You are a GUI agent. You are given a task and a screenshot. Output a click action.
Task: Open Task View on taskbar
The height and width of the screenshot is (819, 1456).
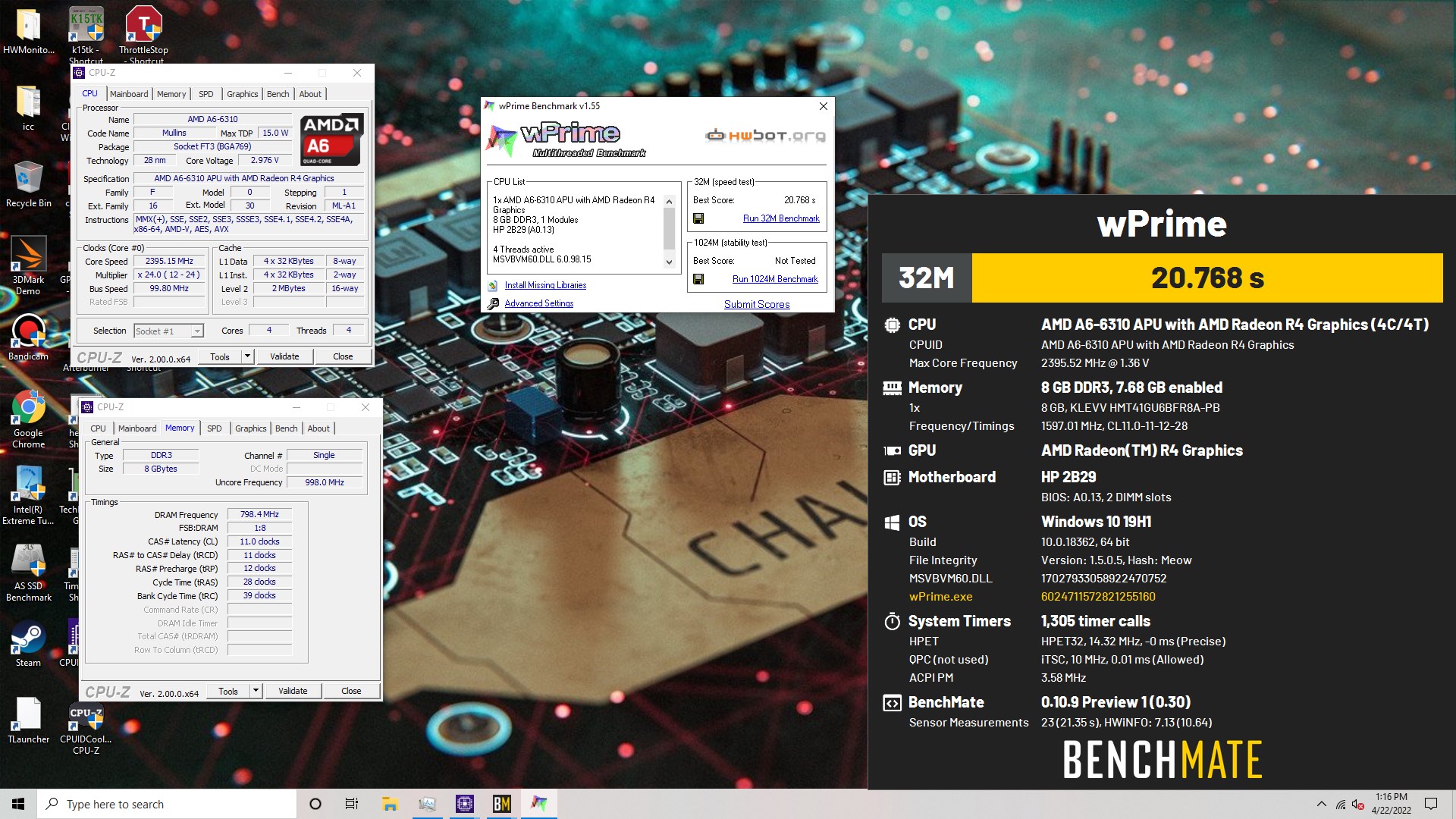pyautogui.click(x=351, y=804)
